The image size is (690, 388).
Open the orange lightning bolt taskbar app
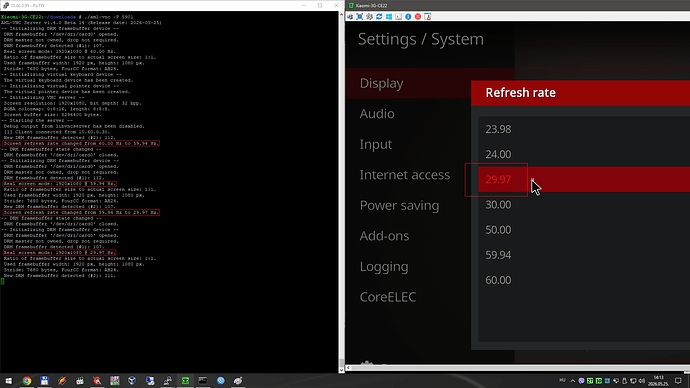[x=62, y=381]
